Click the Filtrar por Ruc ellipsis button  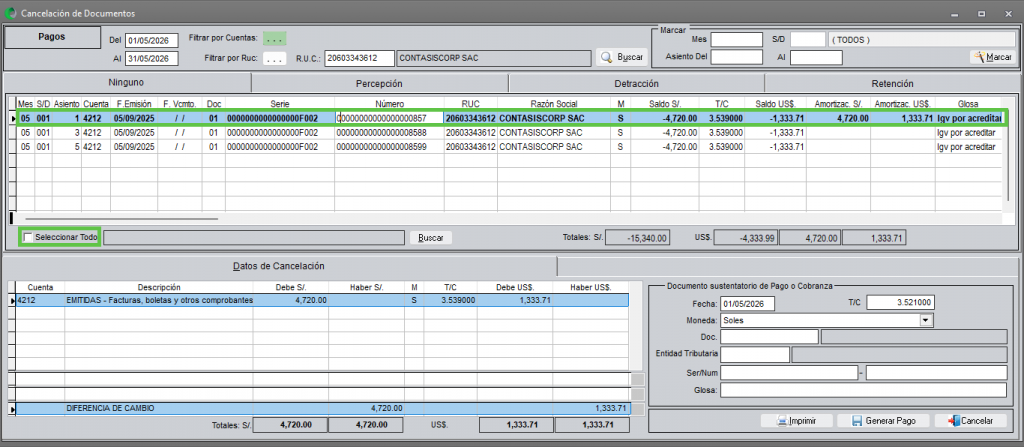[x=275, y=59]
